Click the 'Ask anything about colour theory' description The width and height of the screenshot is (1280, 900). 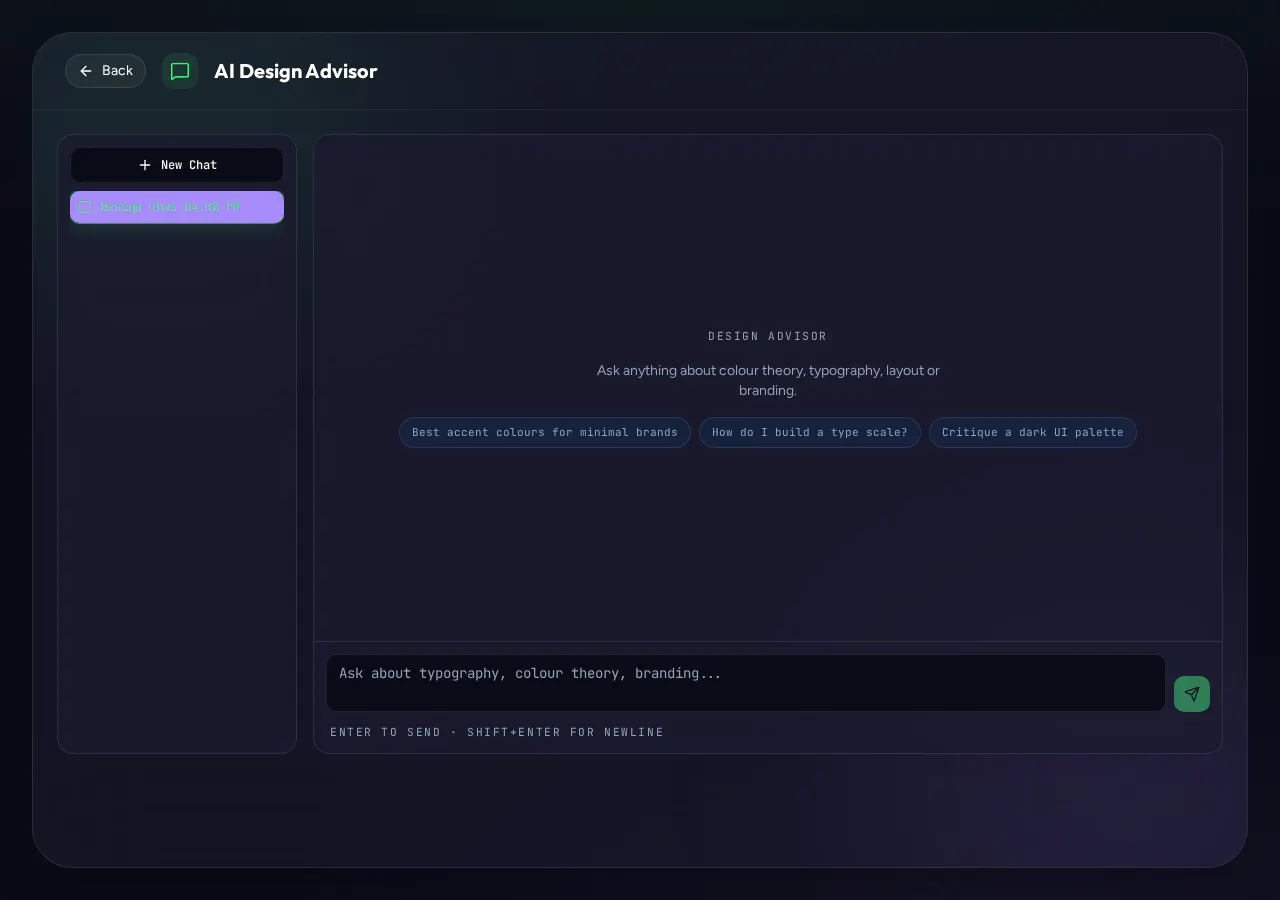(x=768, y=380)
